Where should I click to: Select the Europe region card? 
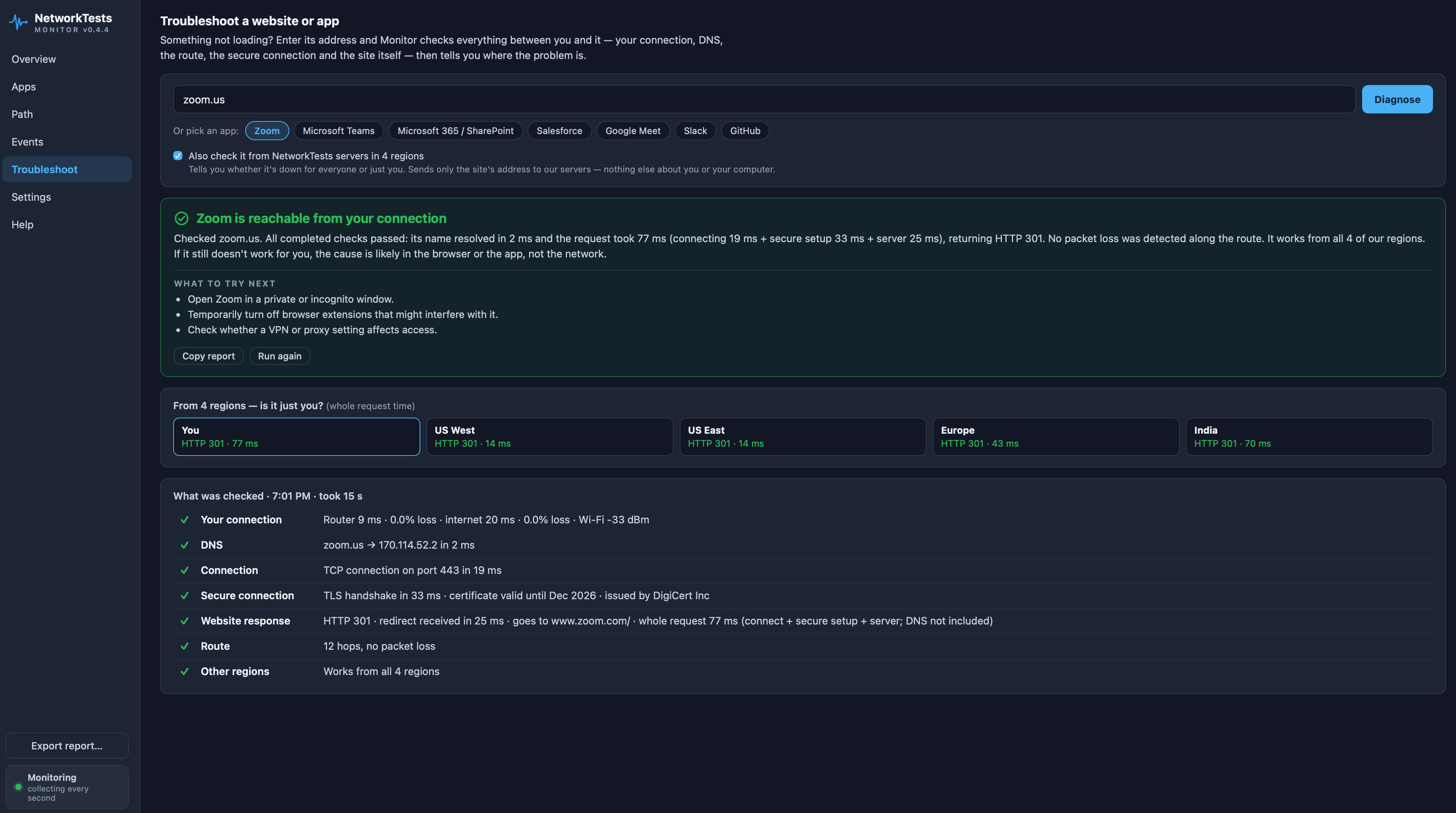(1056, 436)
